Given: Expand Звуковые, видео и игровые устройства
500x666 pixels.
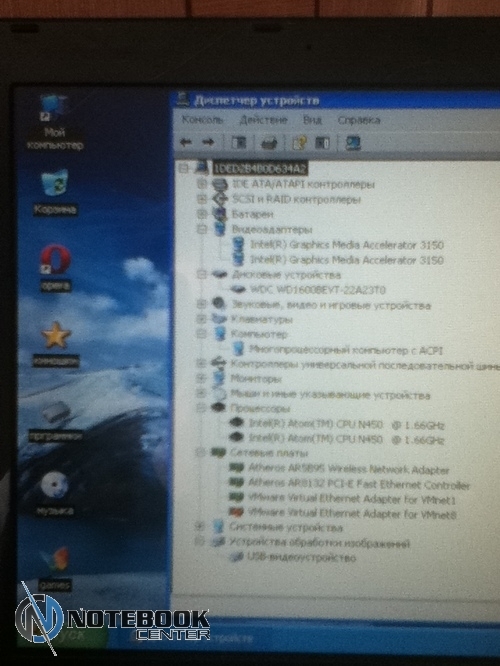Looking at the screenshot, I should [201, 304].
